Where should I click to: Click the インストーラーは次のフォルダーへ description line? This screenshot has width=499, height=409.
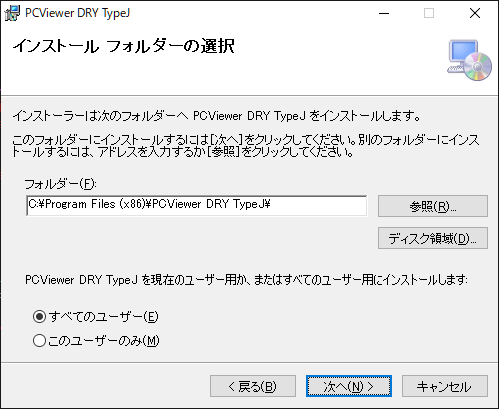point(216,116)
